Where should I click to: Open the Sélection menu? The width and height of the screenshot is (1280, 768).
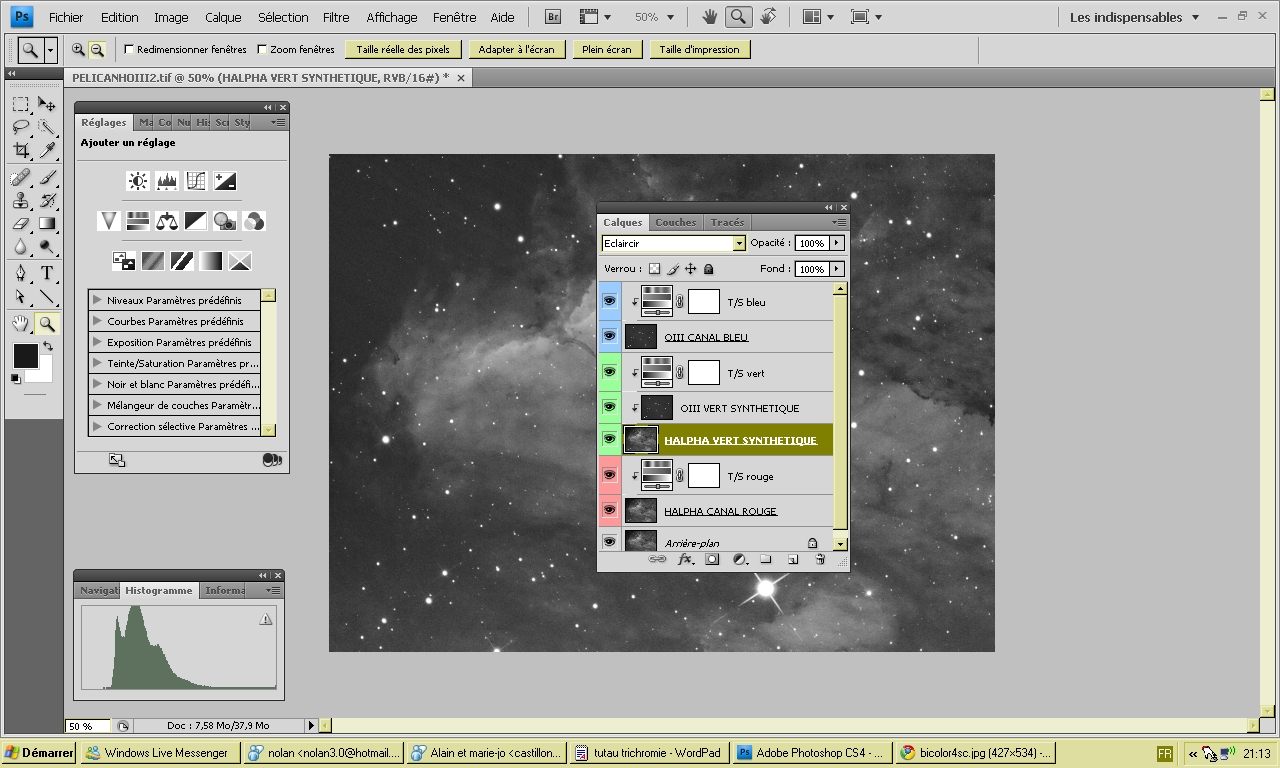pyautogui.click(x=283, y=17)
